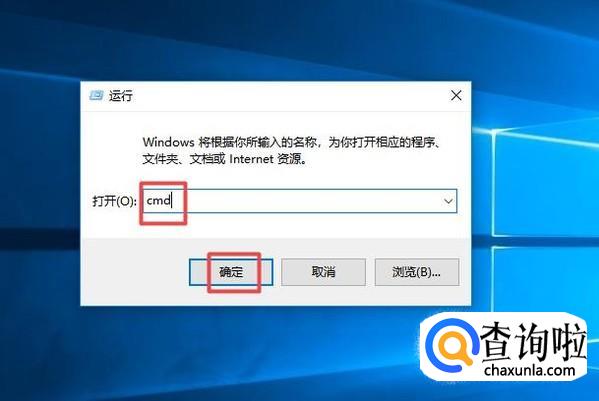Open the chaxunla.com link text
Screen dimensions: 599x401
coord(529,370)
